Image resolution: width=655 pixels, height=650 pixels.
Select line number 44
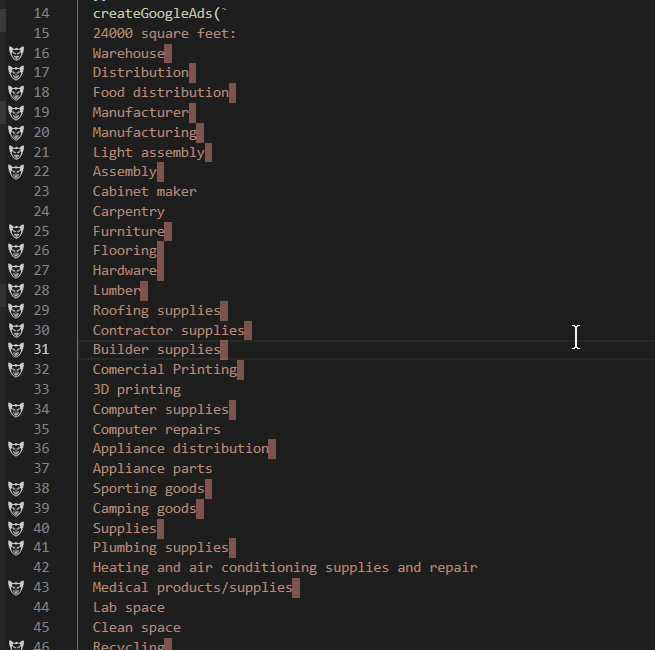41,607
